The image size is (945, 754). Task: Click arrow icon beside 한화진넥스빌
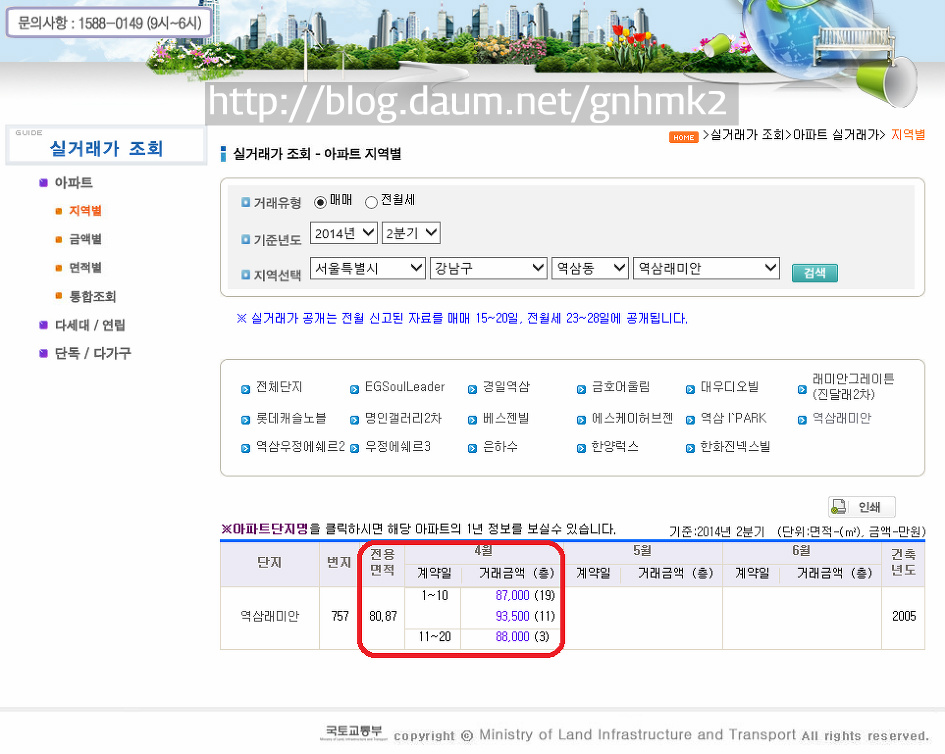[692, 449]
